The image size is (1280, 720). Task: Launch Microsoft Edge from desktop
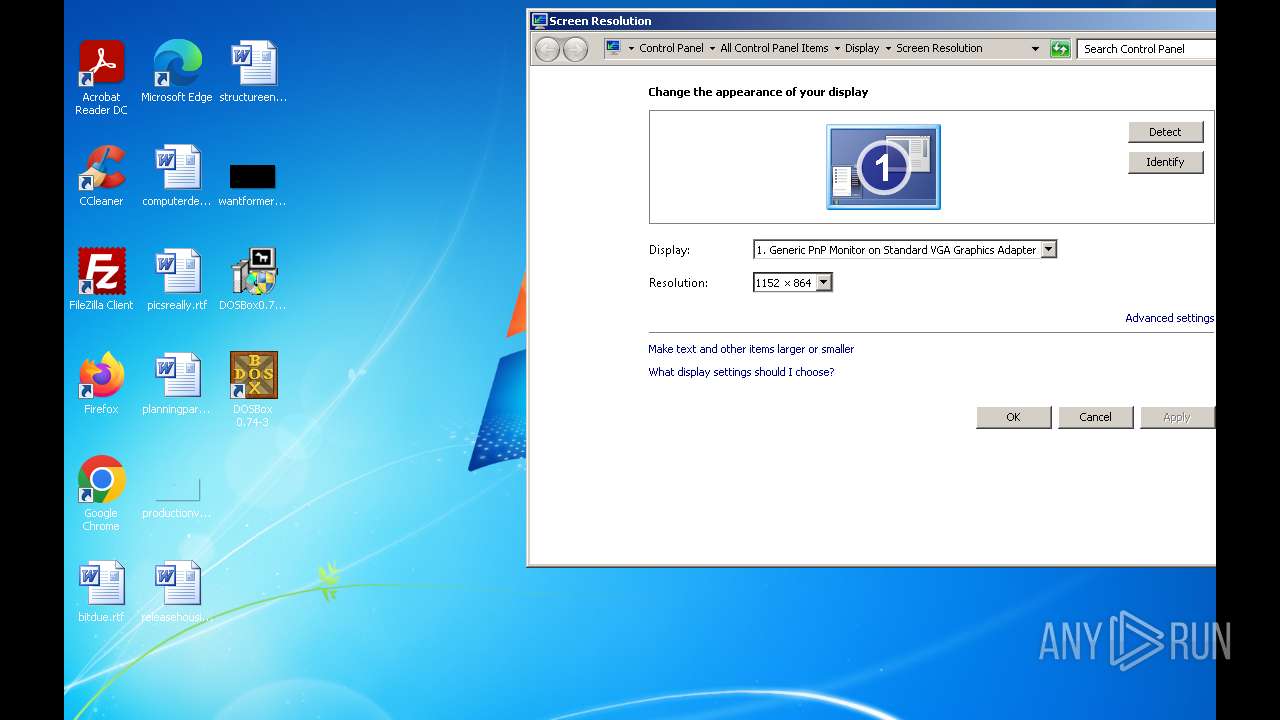177,71
